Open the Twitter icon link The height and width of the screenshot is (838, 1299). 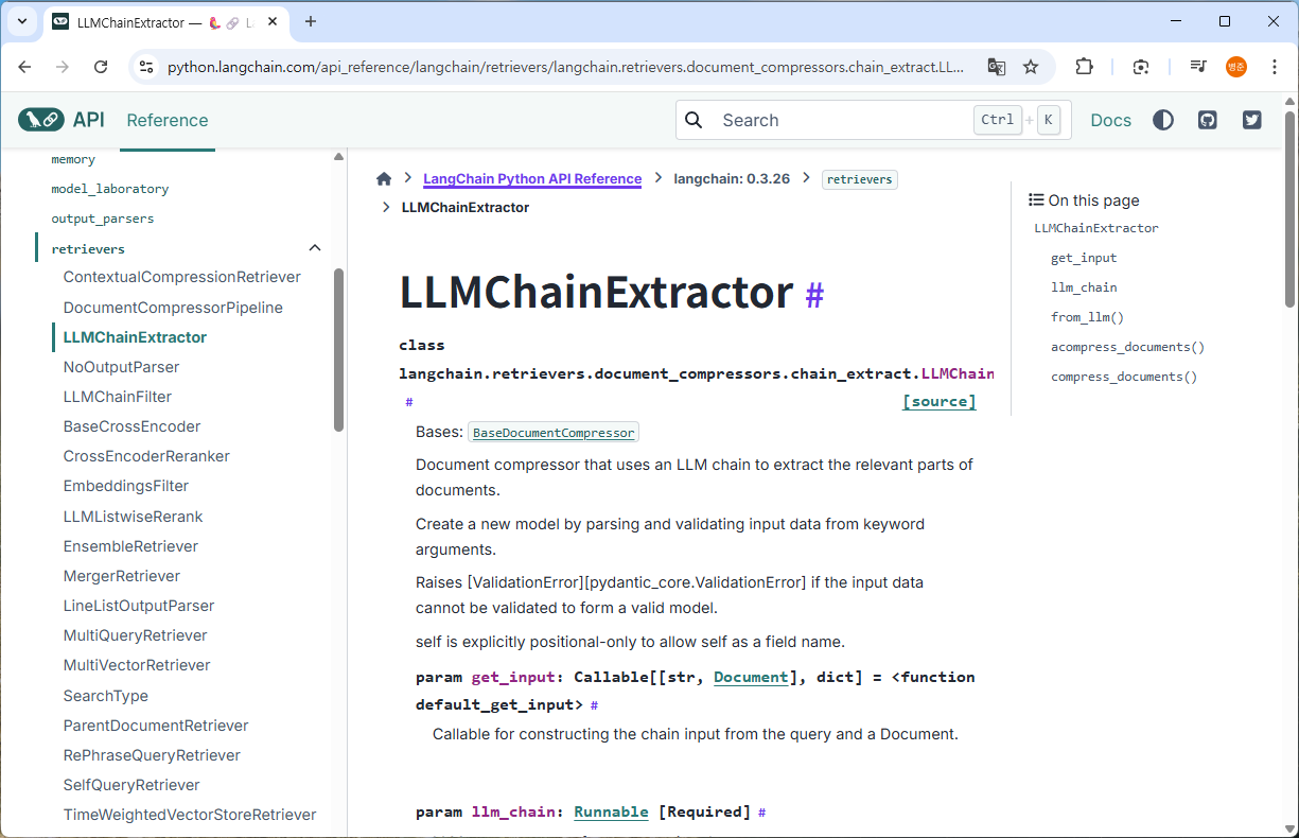tap(1252, 120)
